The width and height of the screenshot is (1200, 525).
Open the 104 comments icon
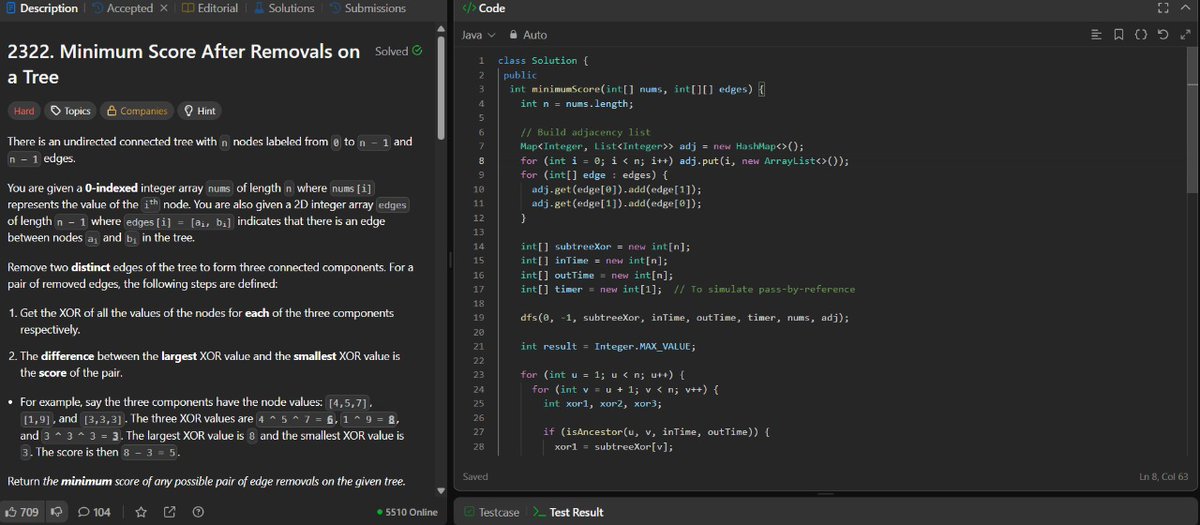(94, 512)
